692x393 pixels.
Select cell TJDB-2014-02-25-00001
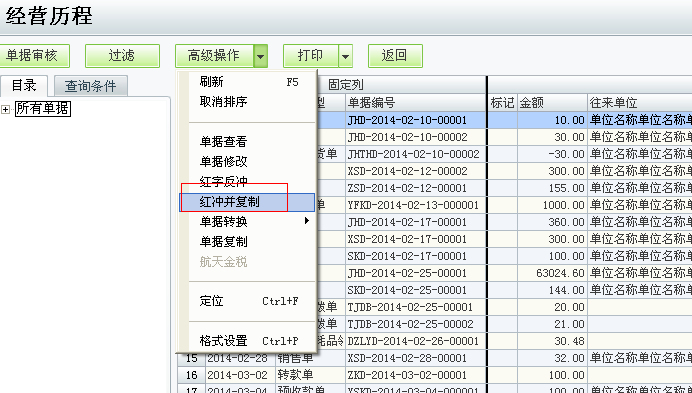point(416,307)
